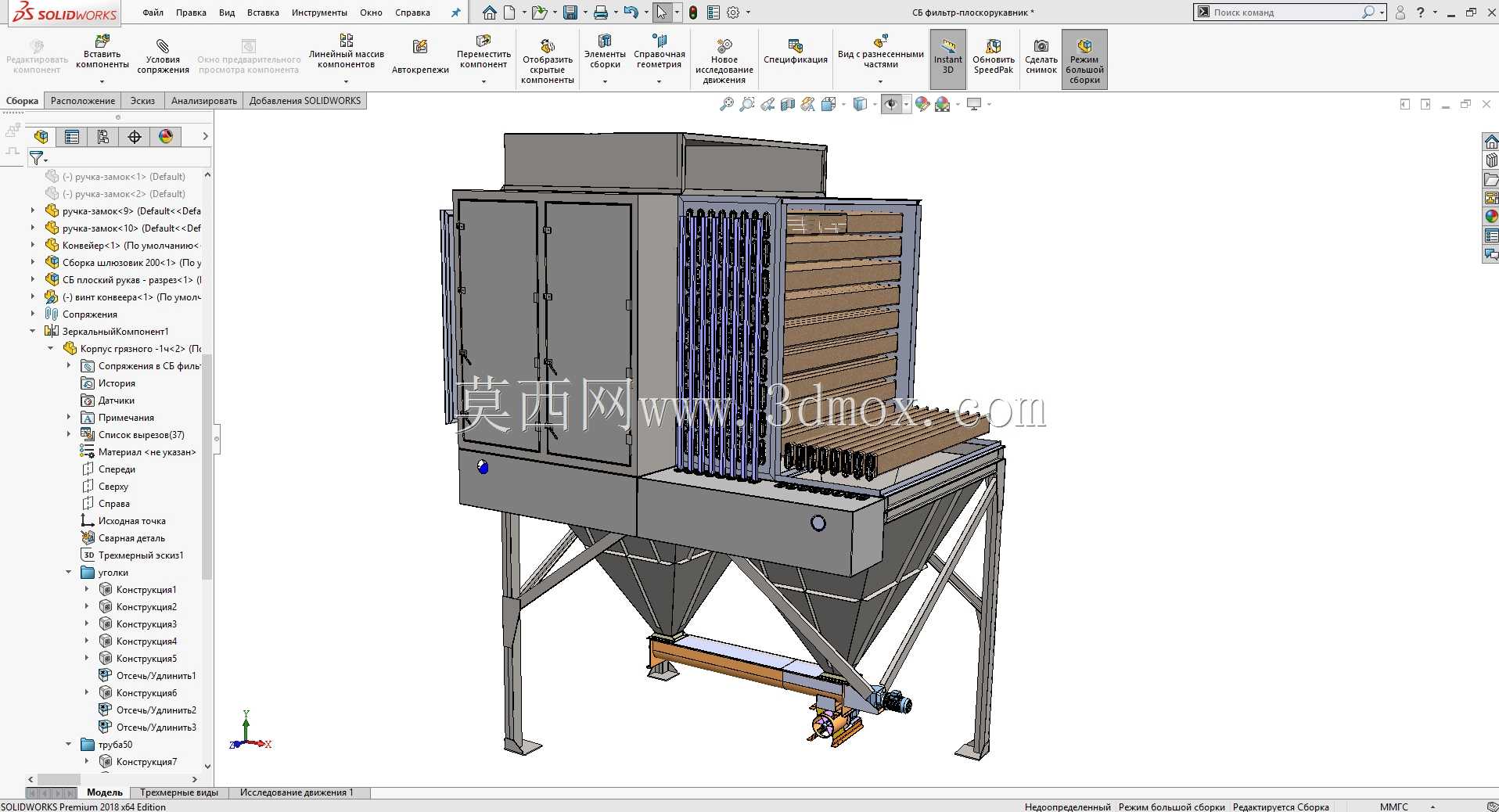Open the Mate (Условия сопряжения) tool

(x=163, y=58)
